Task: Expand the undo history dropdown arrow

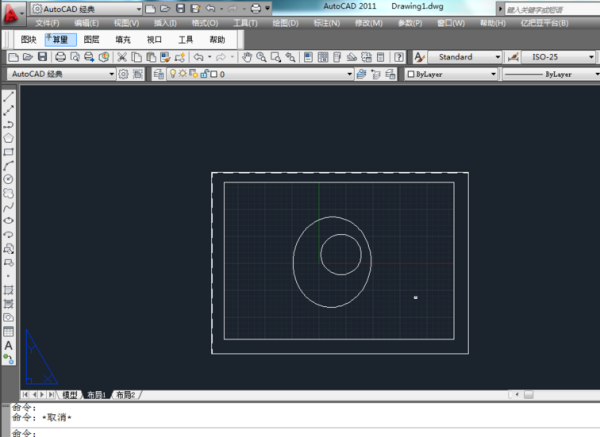Action: coord(209,57)
